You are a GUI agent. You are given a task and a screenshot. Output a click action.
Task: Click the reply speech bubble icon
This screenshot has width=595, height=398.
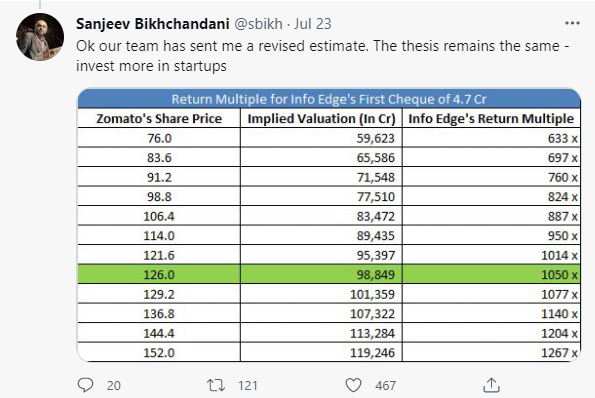[x=85, y=385]
